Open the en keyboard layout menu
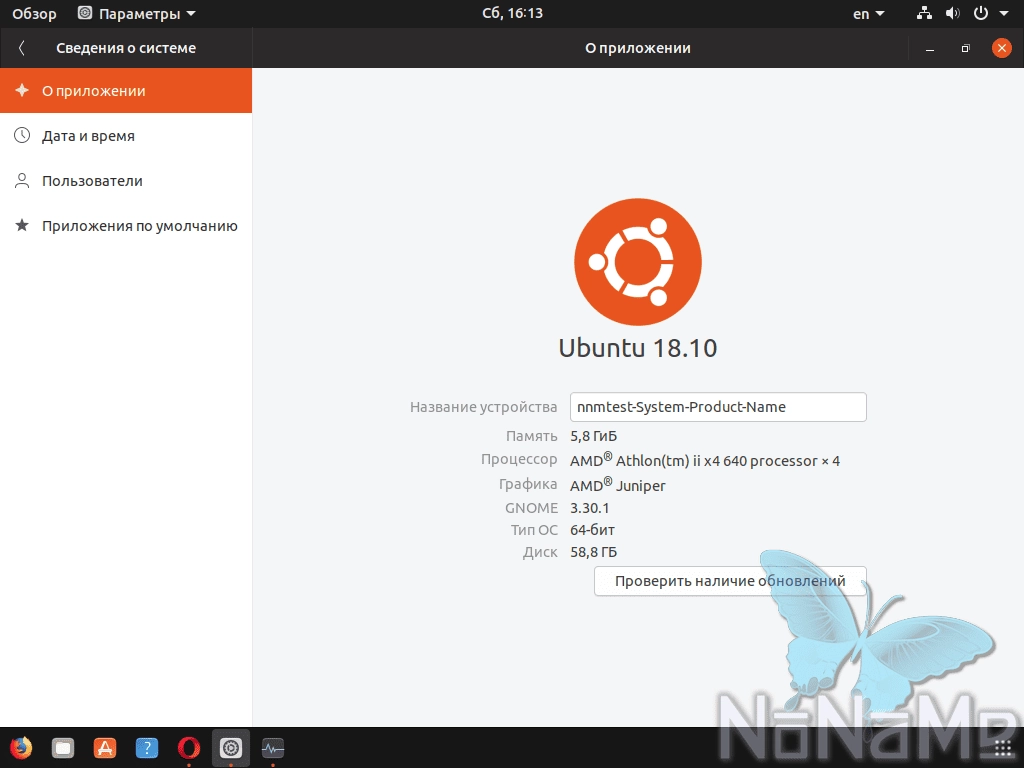This screenshot has height=768, width=1024. point(868,14)
